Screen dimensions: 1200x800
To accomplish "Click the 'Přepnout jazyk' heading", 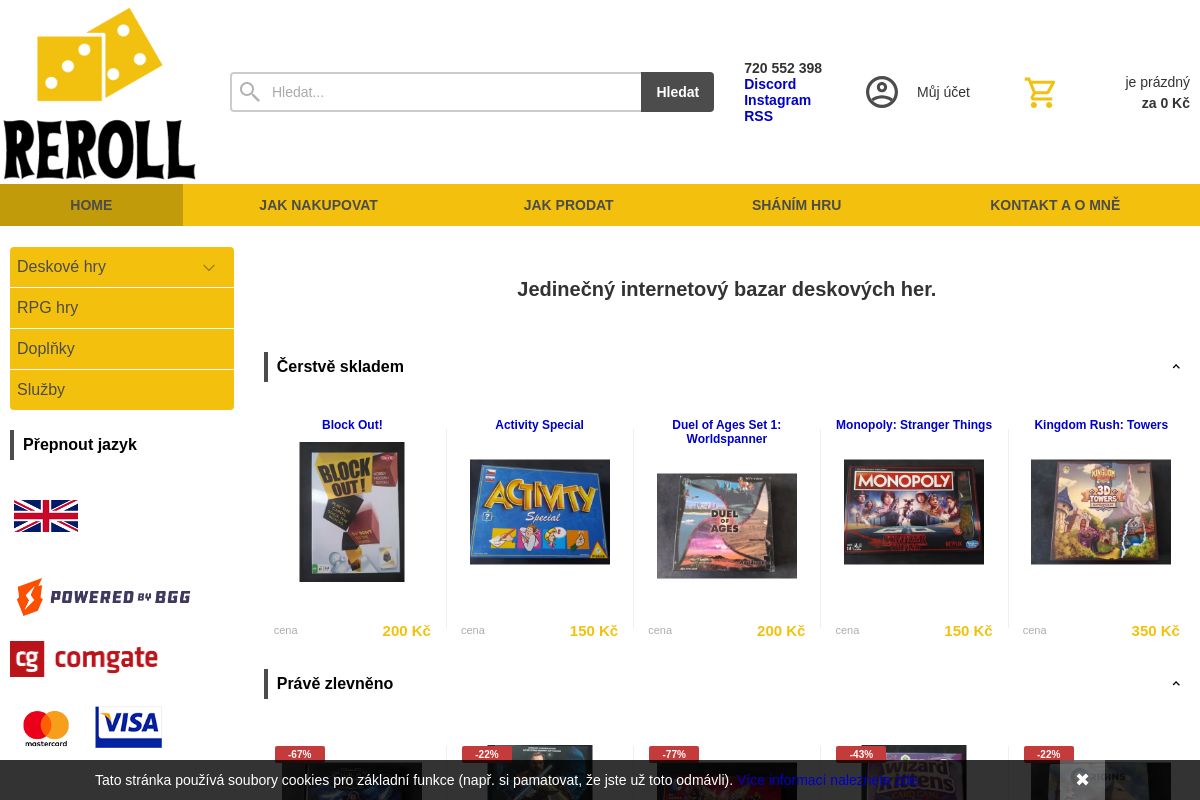I will tap(80, 445).
